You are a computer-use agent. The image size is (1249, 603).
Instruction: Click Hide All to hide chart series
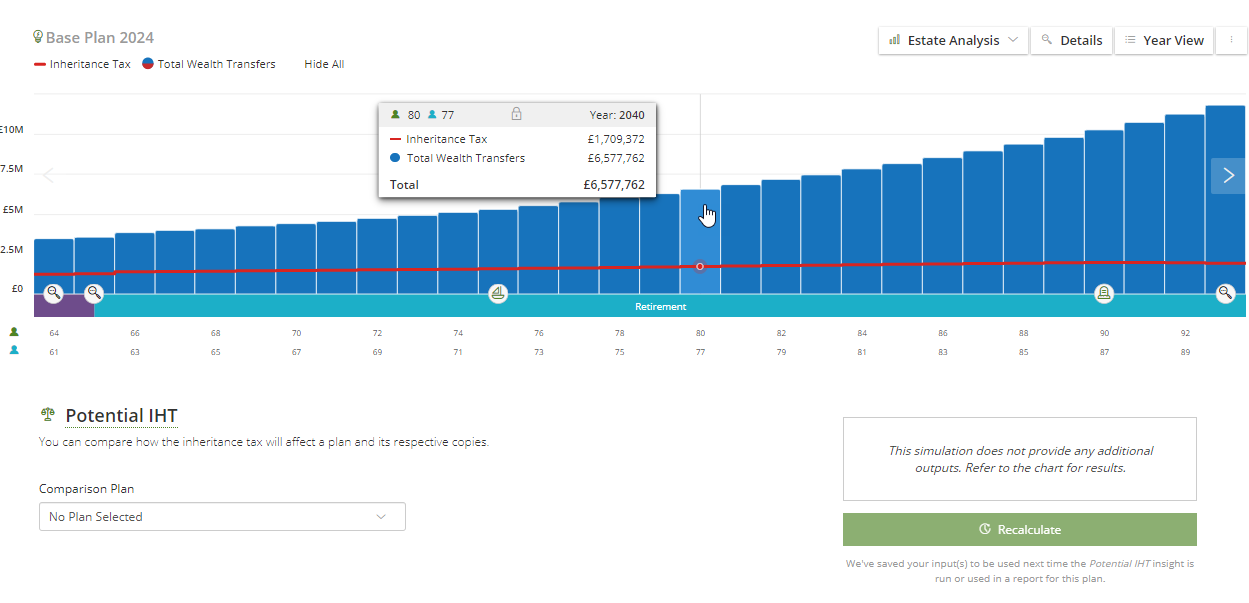tap(324, 64)
